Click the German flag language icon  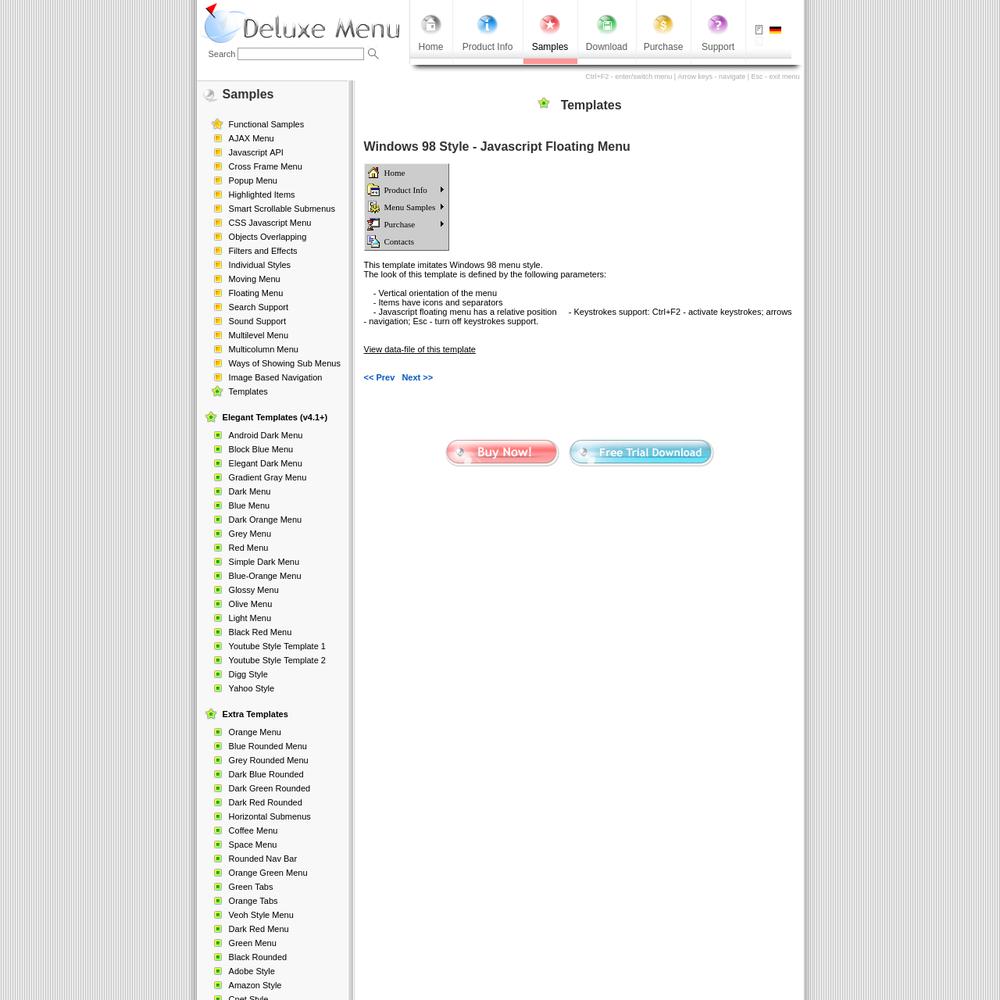pyautogui.click(x=776, y=30)
